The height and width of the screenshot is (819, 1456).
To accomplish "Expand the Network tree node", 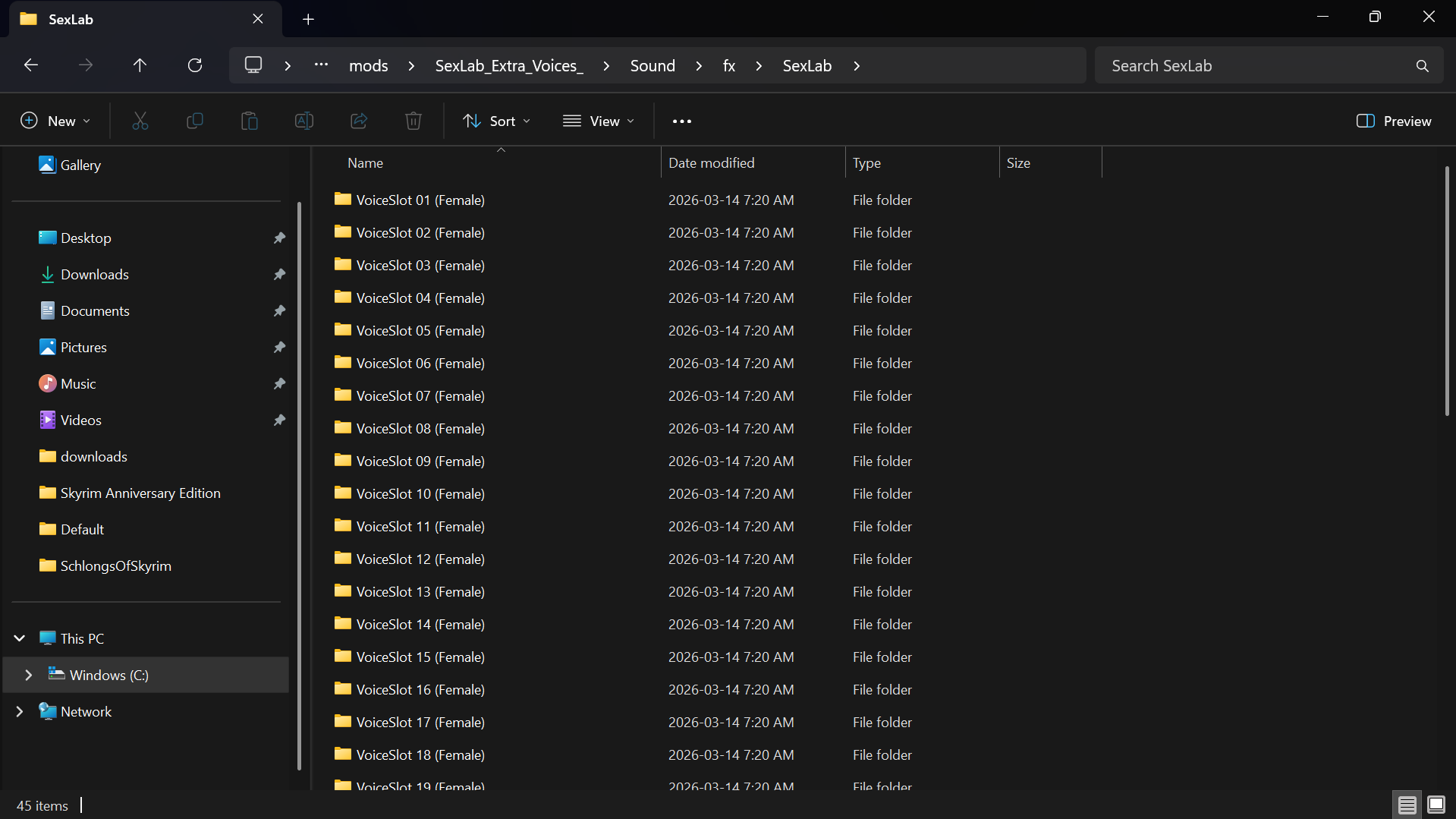I will [20, 711].
